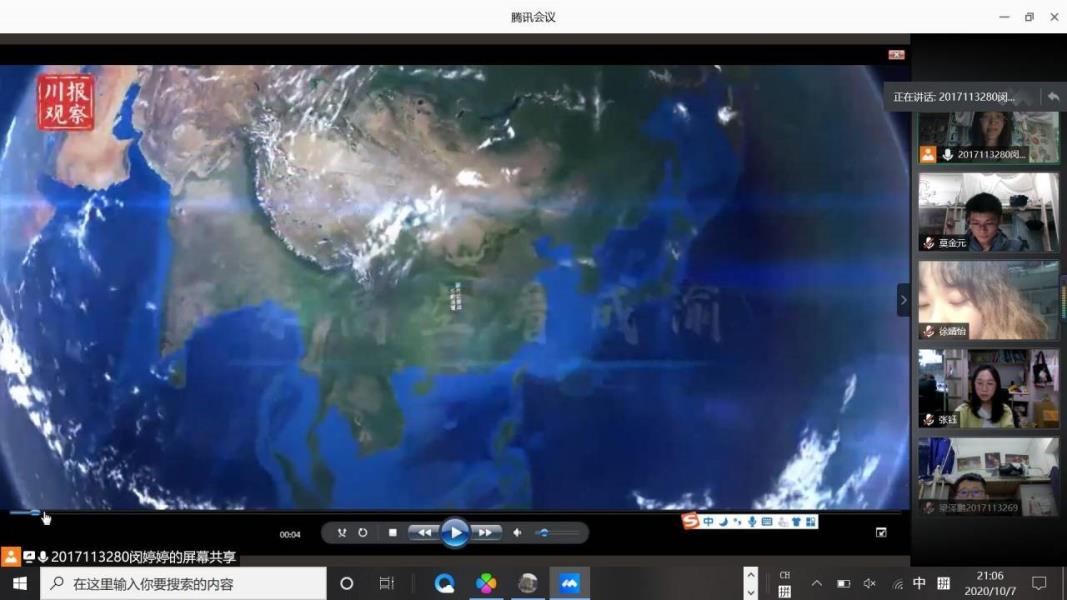Click the screen-share label 2017113280闵婷婷的屏幕共享
The image size is (1067, 600).
pyautogui.click(x=144, y=557)
